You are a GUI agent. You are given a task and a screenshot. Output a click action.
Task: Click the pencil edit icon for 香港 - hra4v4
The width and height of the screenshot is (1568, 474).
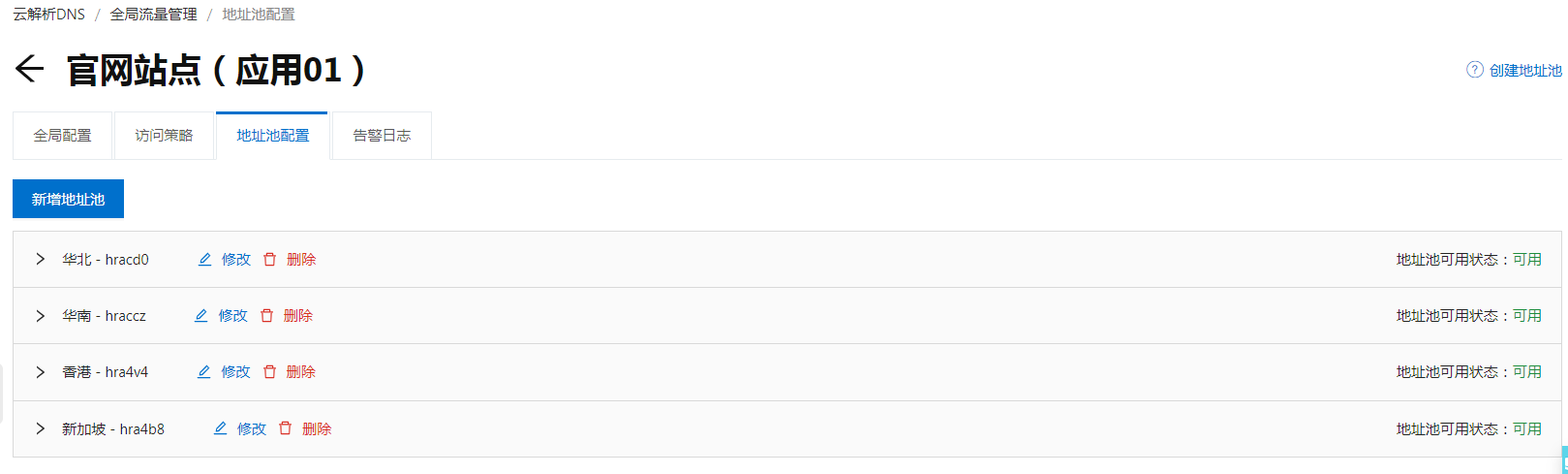[x=204, y=372]
